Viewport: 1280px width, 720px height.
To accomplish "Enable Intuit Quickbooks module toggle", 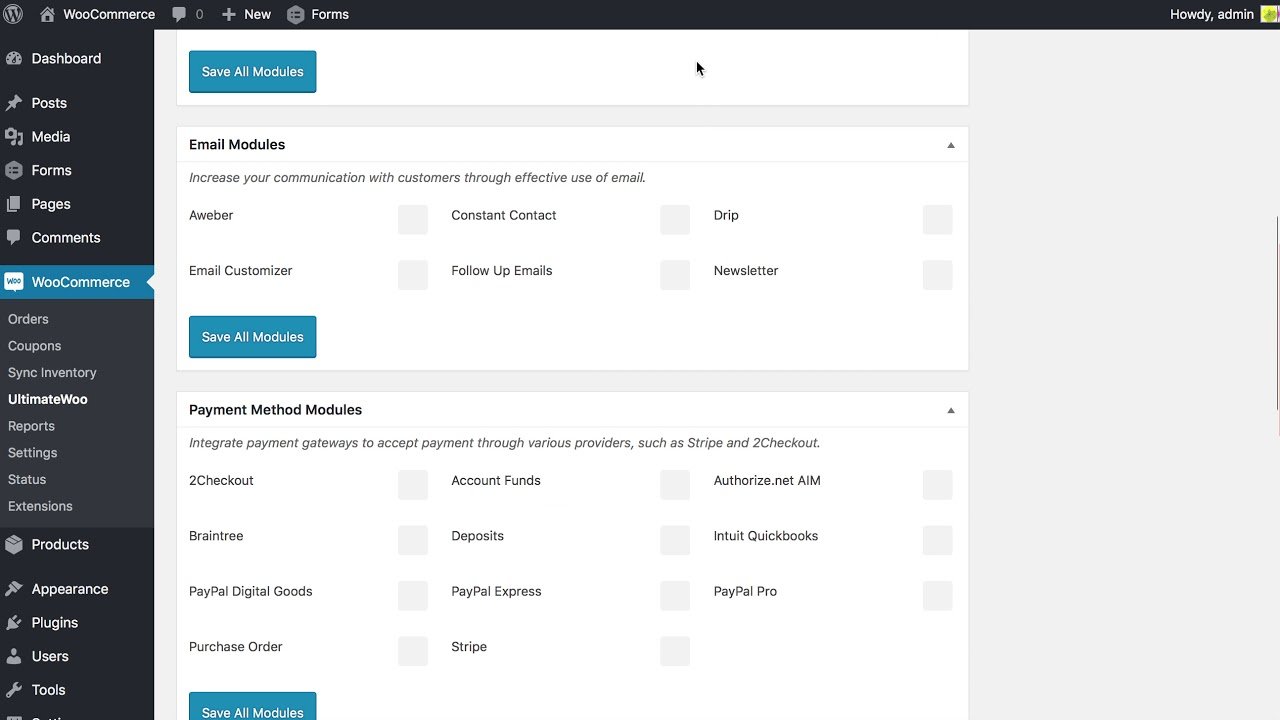I will [938, 540].
